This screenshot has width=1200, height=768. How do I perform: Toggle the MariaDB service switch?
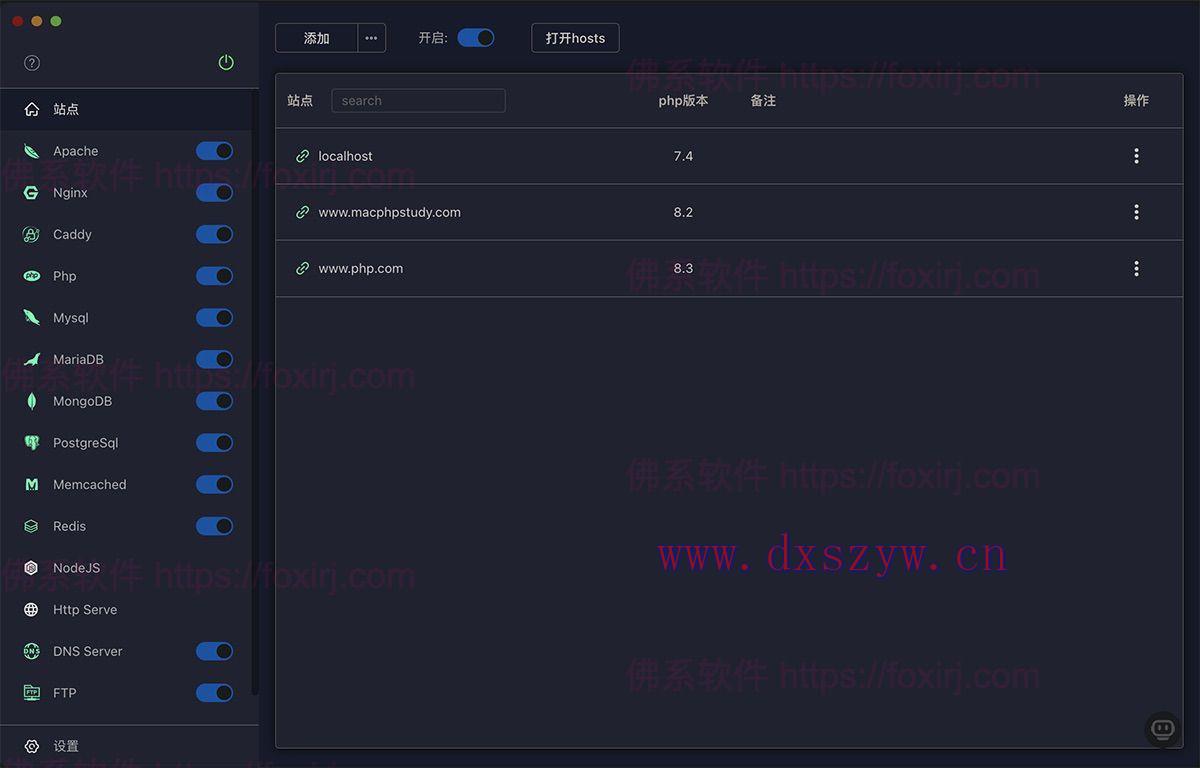click(x=214, y=359)
